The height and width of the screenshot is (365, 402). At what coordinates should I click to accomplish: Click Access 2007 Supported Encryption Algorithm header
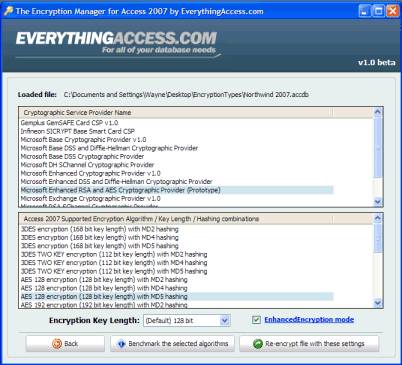click(176, 219)
